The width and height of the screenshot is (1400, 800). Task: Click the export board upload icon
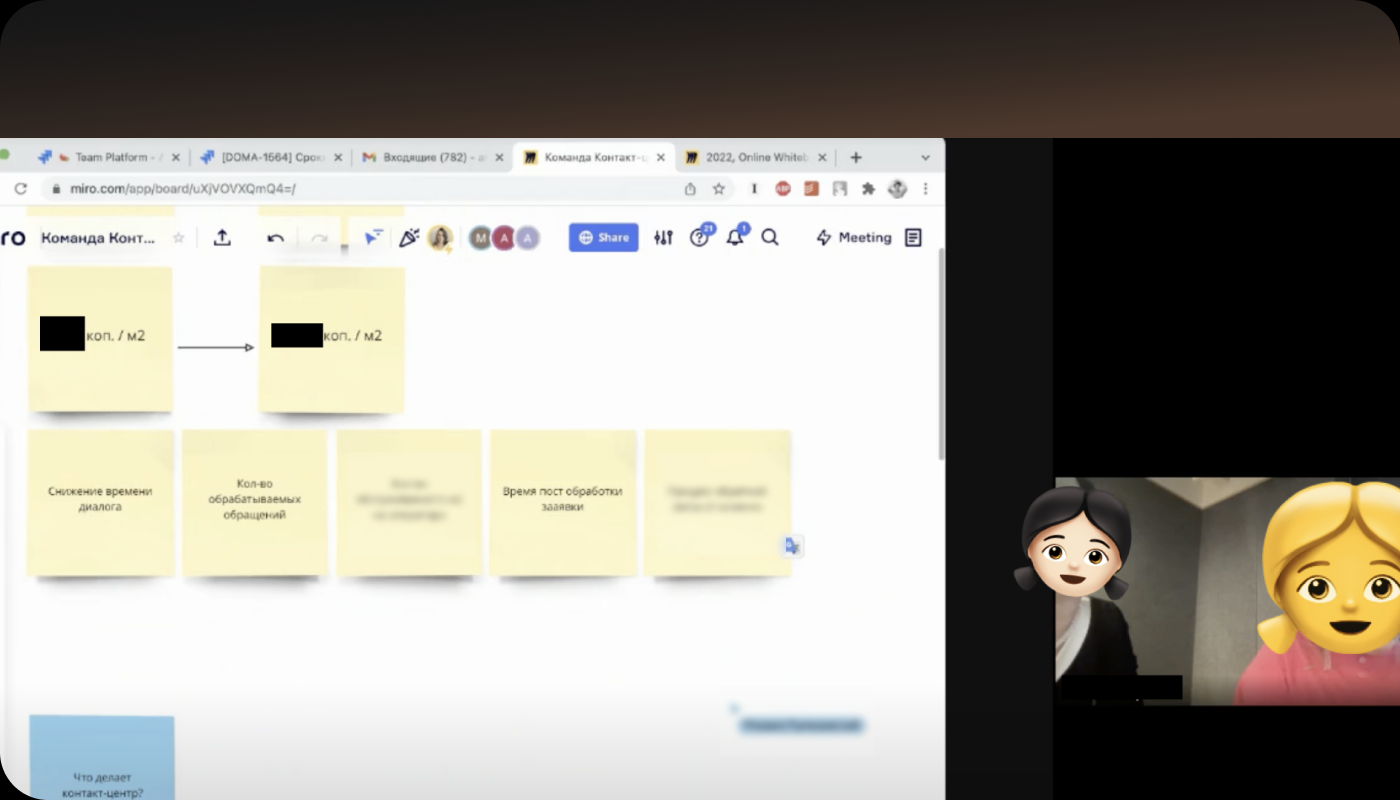pos(222,238)
